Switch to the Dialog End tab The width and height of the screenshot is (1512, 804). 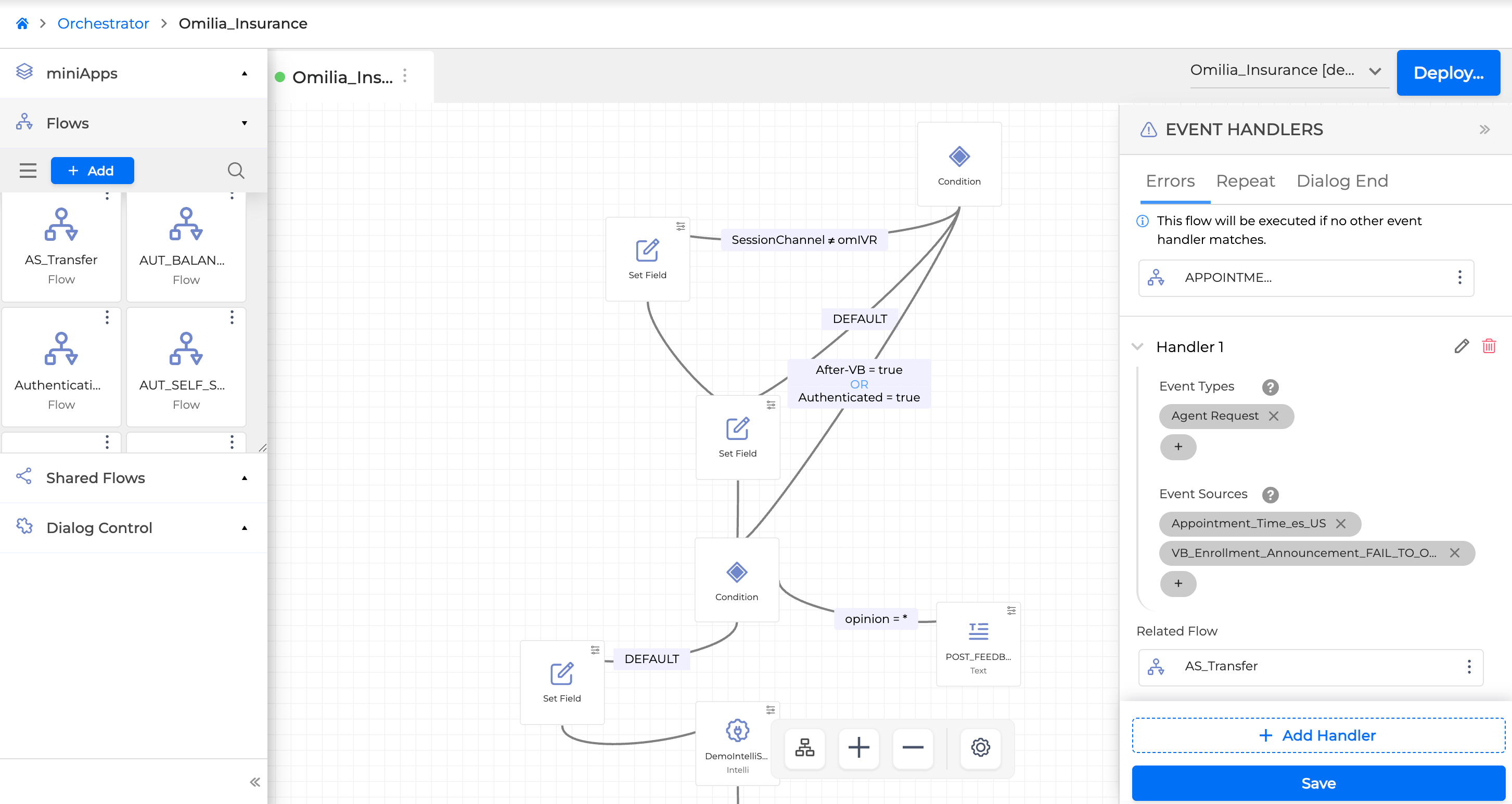pos(1341,181)
